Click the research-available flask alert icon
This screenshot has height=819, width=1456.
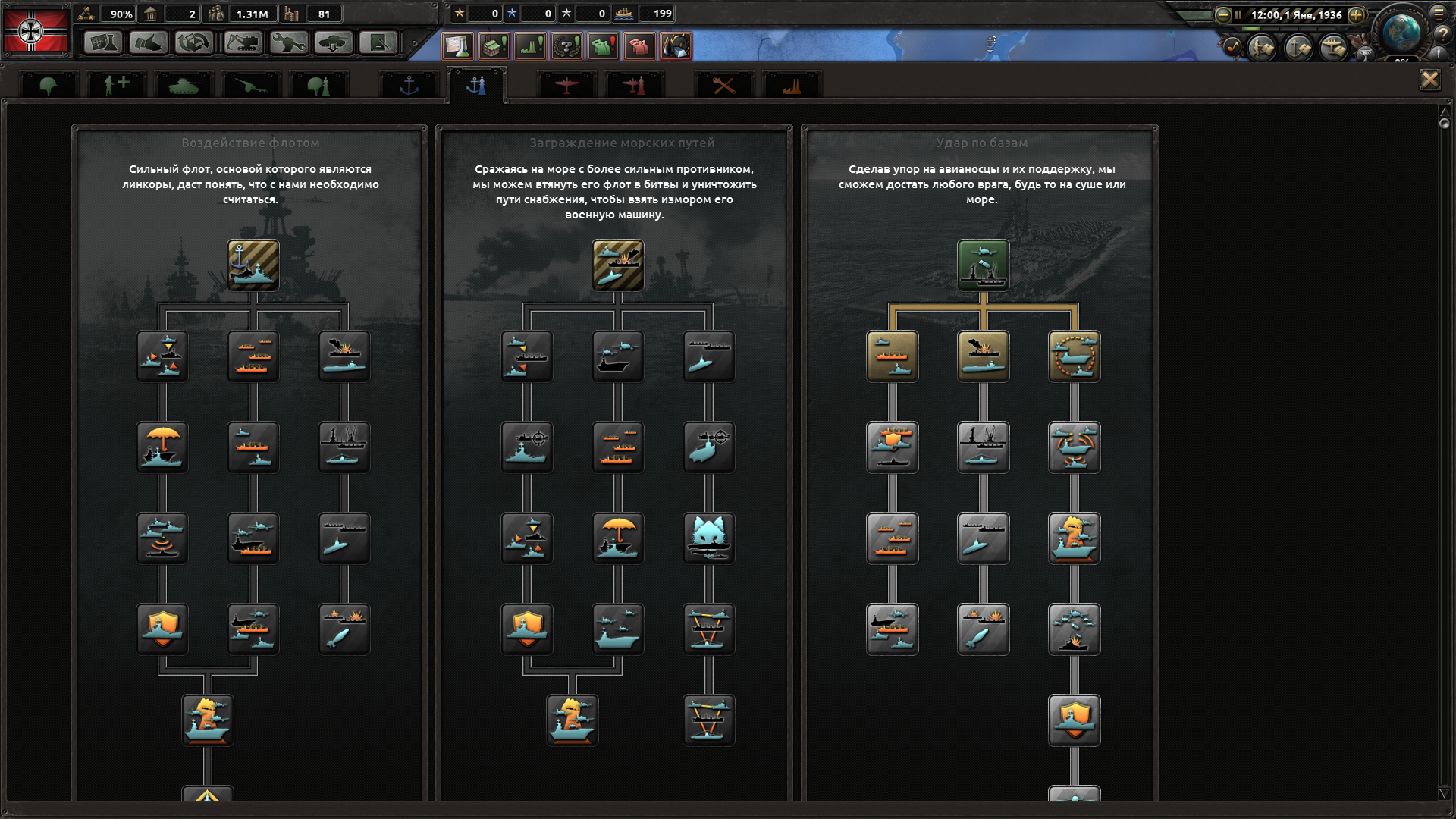[457, 46]
